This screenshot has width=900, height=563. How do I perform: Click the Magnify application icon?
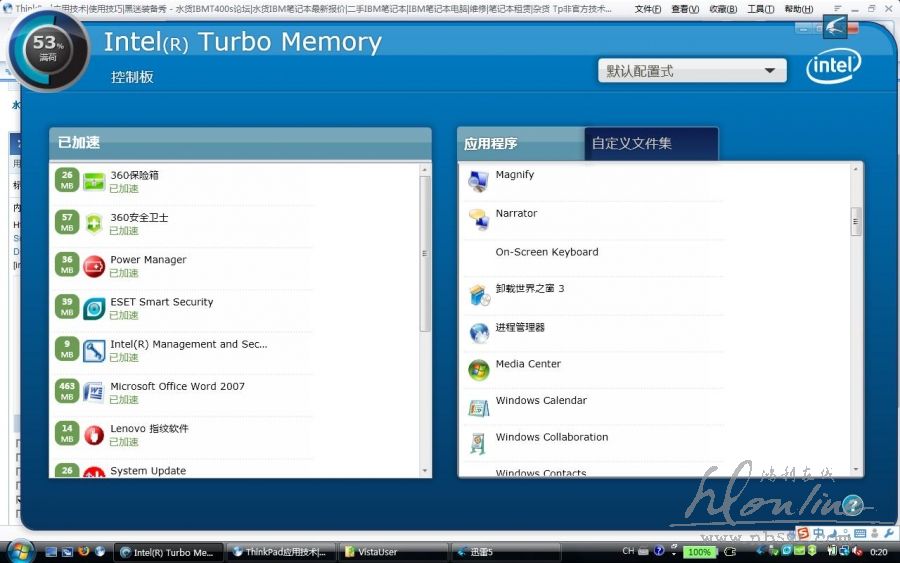(479, 181)
